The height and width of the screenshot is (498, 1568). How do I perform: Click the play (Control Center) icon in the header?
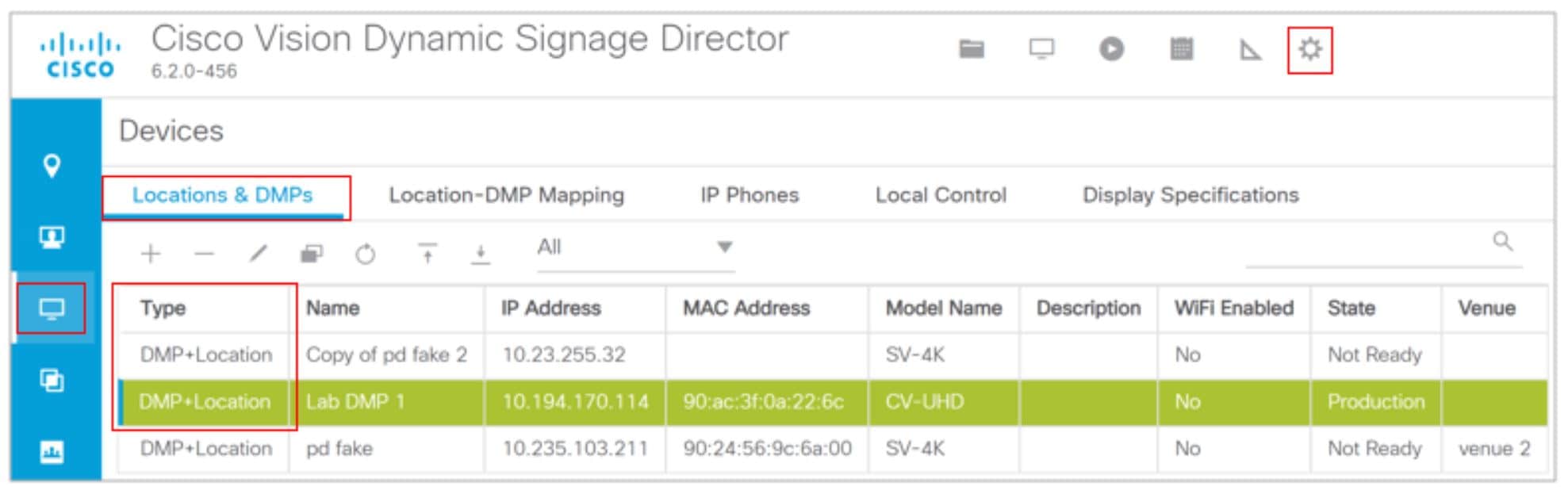tap(1110, 48)
